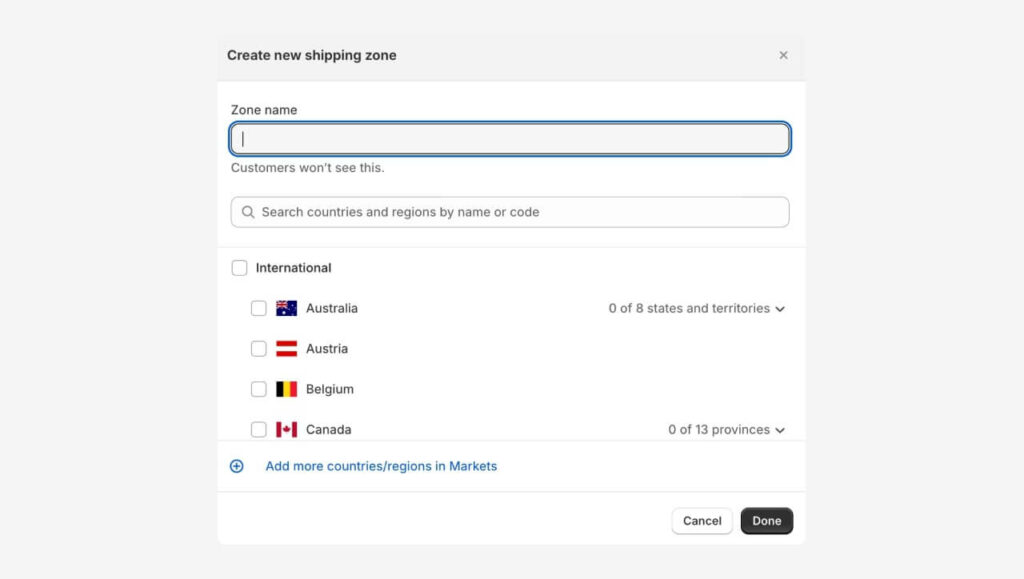Open Add more countries/regions in Markets
This screenshot has width=1024, height=579.
click(x=380, y=466)
